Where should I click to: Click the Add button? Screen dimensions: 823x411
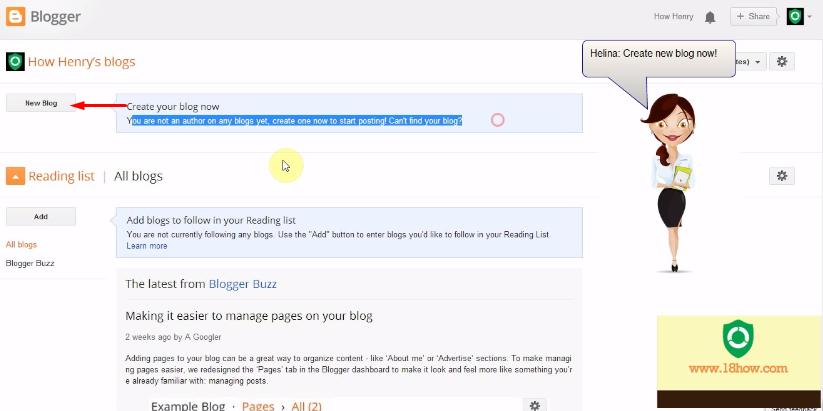click(x=41, y=216)
